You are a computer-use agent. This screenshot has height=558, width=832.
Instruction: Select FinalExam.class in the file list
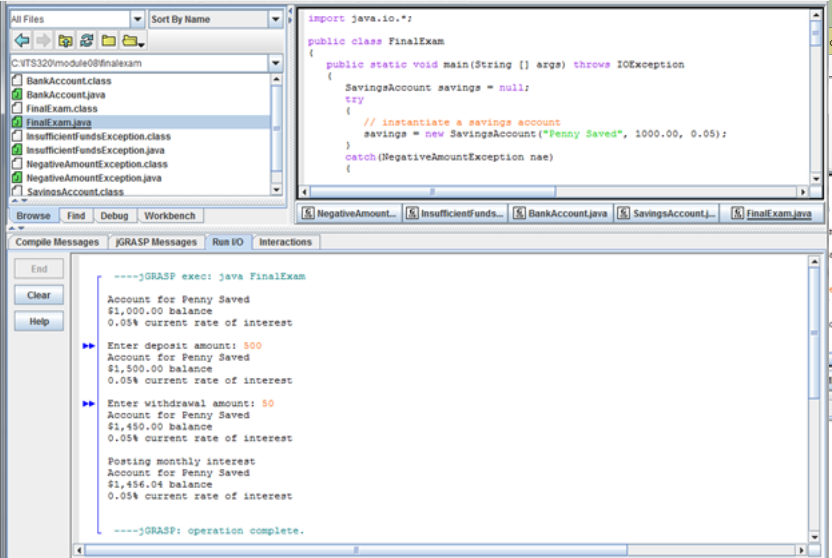[x=62, y=108]
